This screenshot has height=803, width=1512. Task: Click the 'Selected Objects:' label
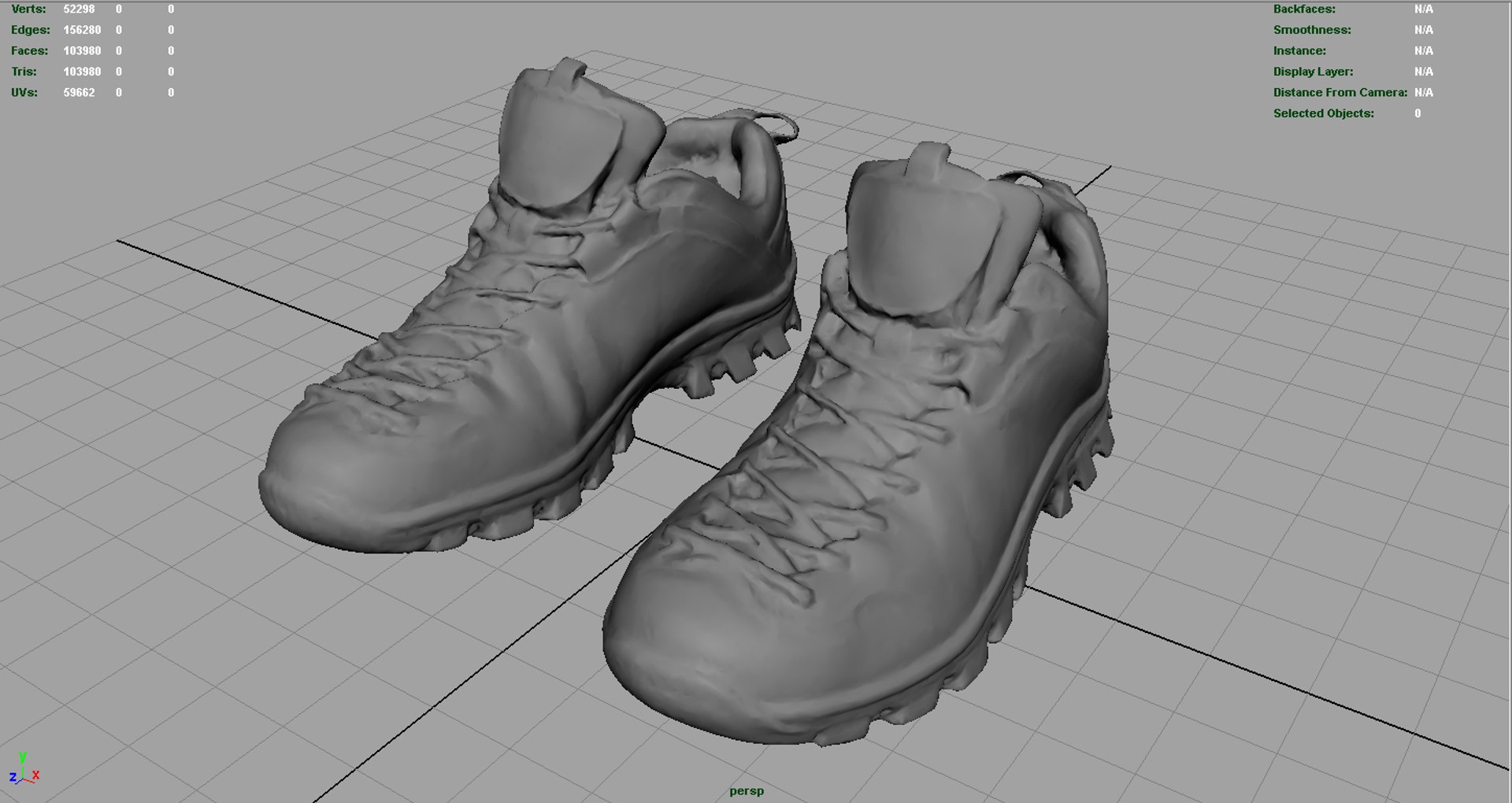1324,113
